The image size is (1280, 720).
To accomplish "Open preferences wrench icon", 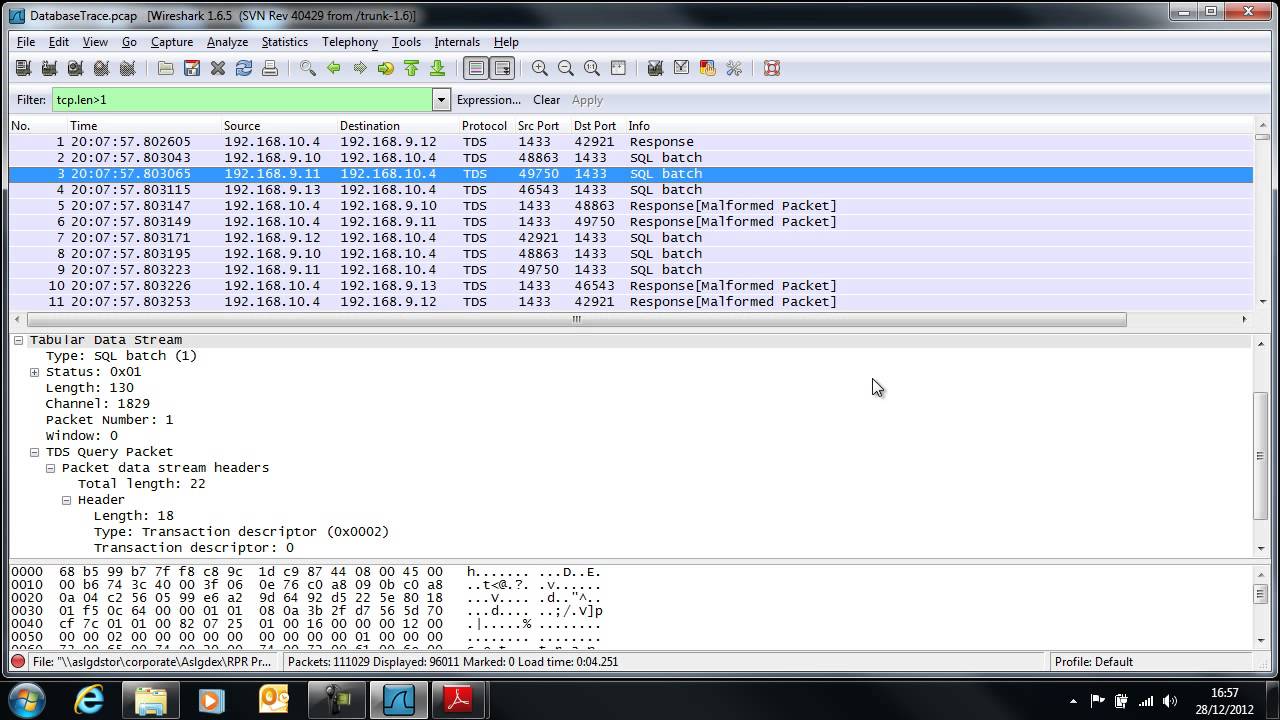I will pos(734,68).
